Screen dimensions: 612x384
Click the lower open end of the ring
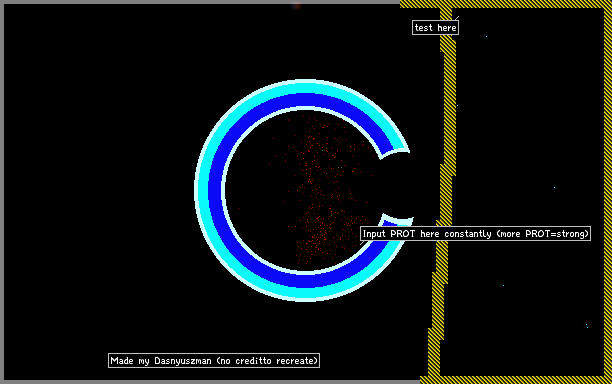coord(397,220)
